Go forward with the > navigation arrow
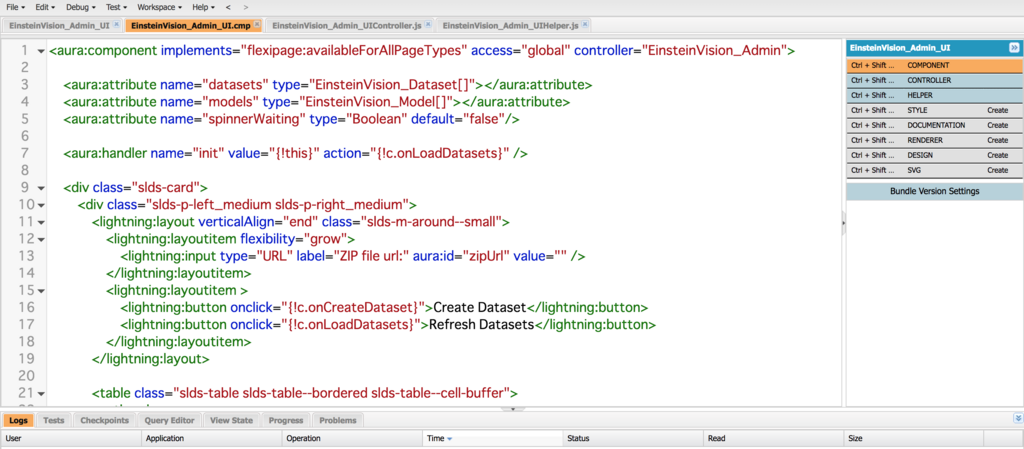This screenshot has width=1024, height=449. click(x=246, y=7)
